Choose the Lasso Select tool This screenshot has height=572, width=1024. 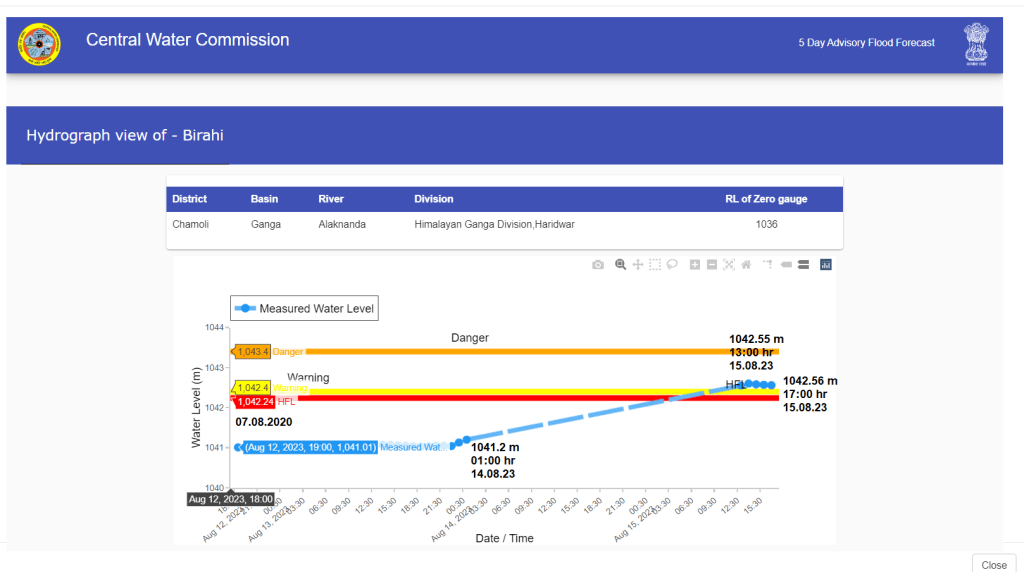pyautogui.click(x=672, y=265)
